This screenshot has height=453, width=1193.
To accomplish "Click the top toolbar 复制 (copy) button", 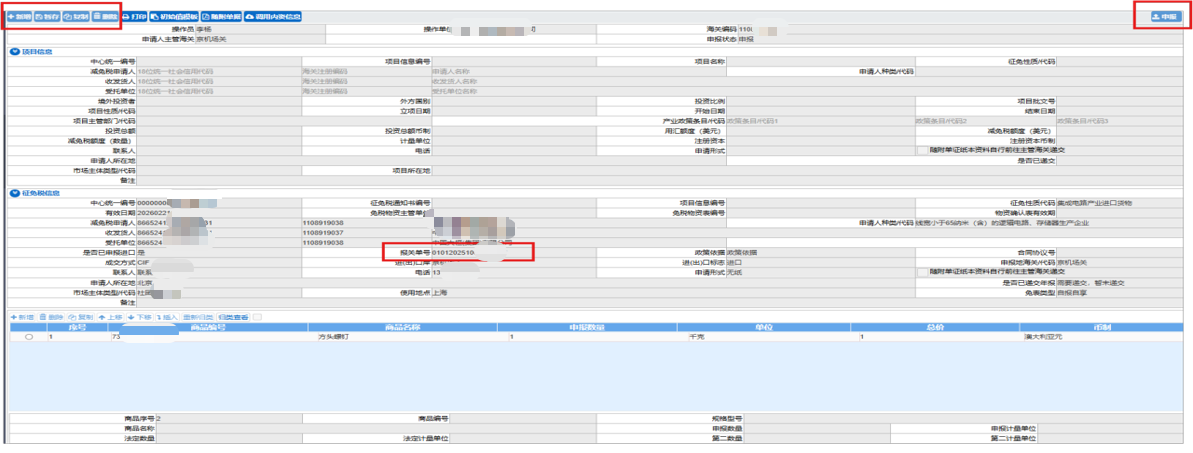I will (x=76, y=17).
